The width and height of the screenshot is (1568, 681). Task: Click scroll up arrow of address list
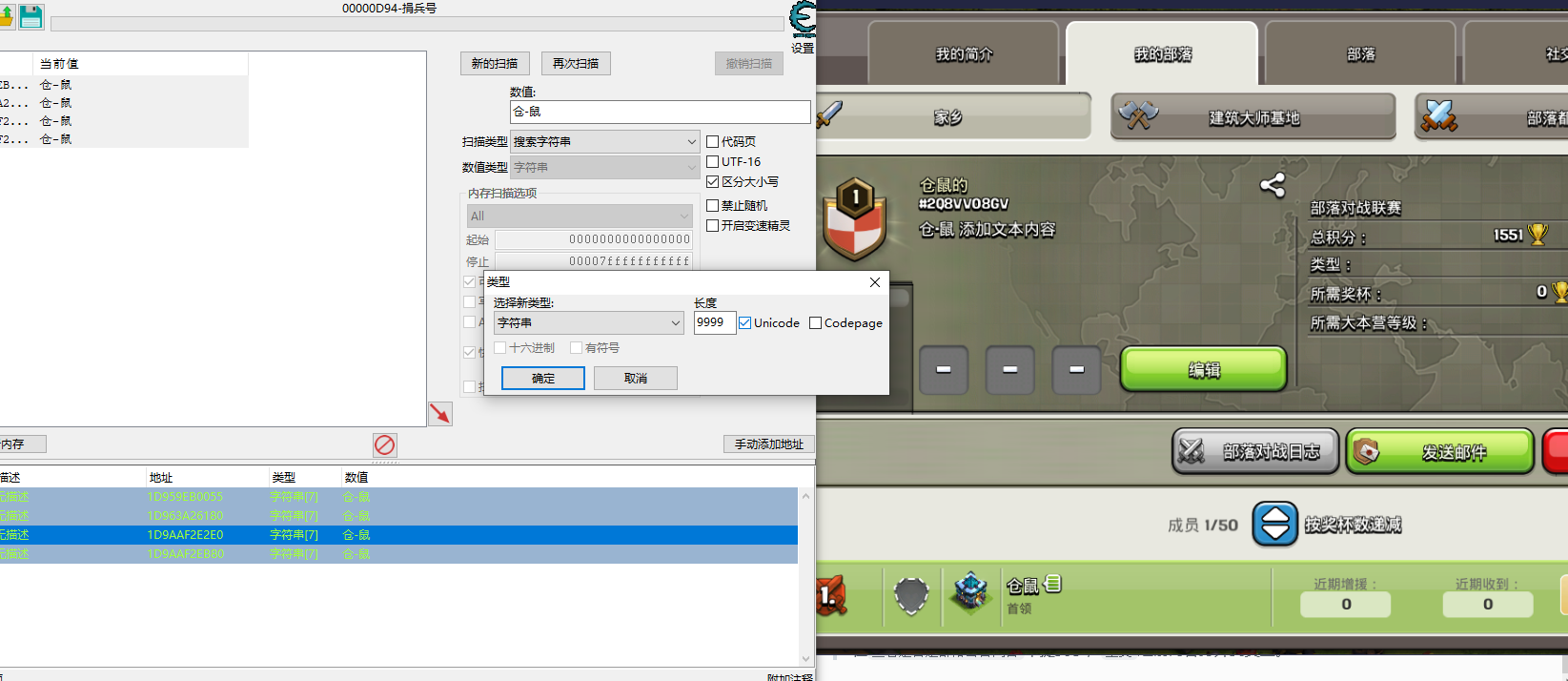click(806, 496)
